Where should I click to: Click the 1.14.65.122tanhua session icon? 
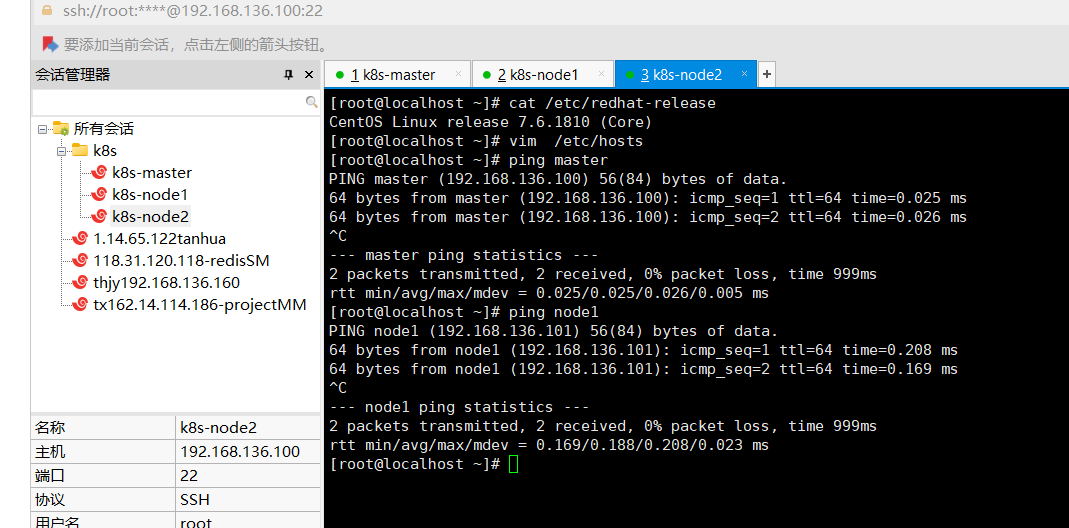pyautogui.click(x=80, y=238)
